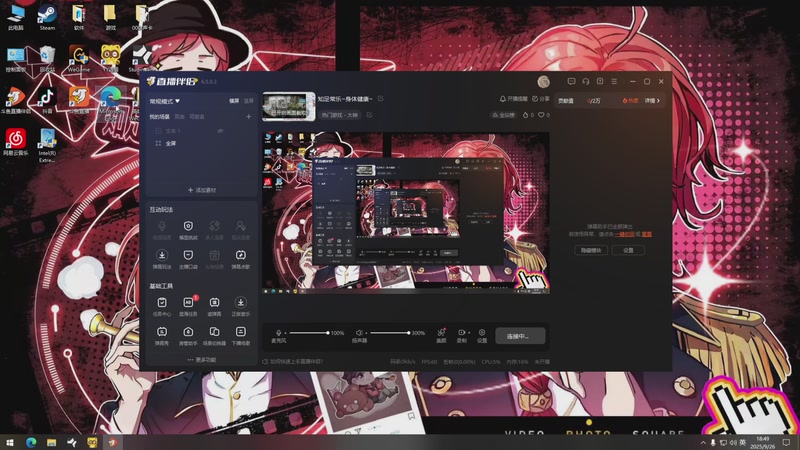Open the taskbar volume icon
This screenshot has height=450, width=800.
click(733, 442)
